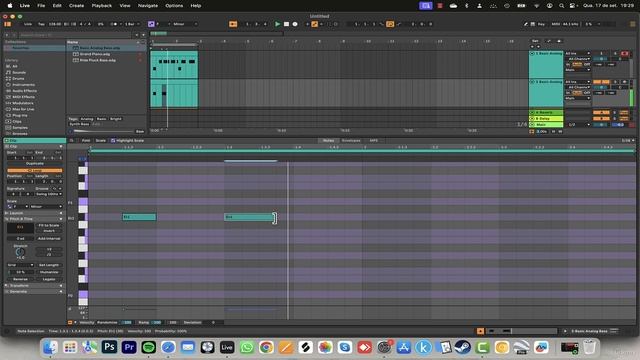Click the Invert button in Pitch panel
640x360 pixels.
(x=49, y=231)
